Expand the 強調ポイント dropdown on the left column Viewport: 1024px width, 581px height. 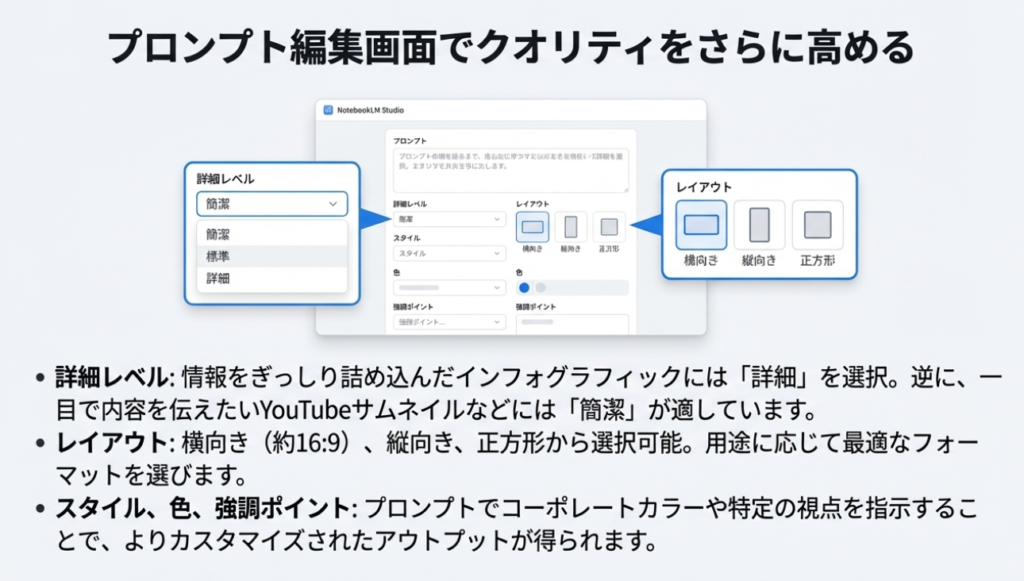tap(450, 322)
